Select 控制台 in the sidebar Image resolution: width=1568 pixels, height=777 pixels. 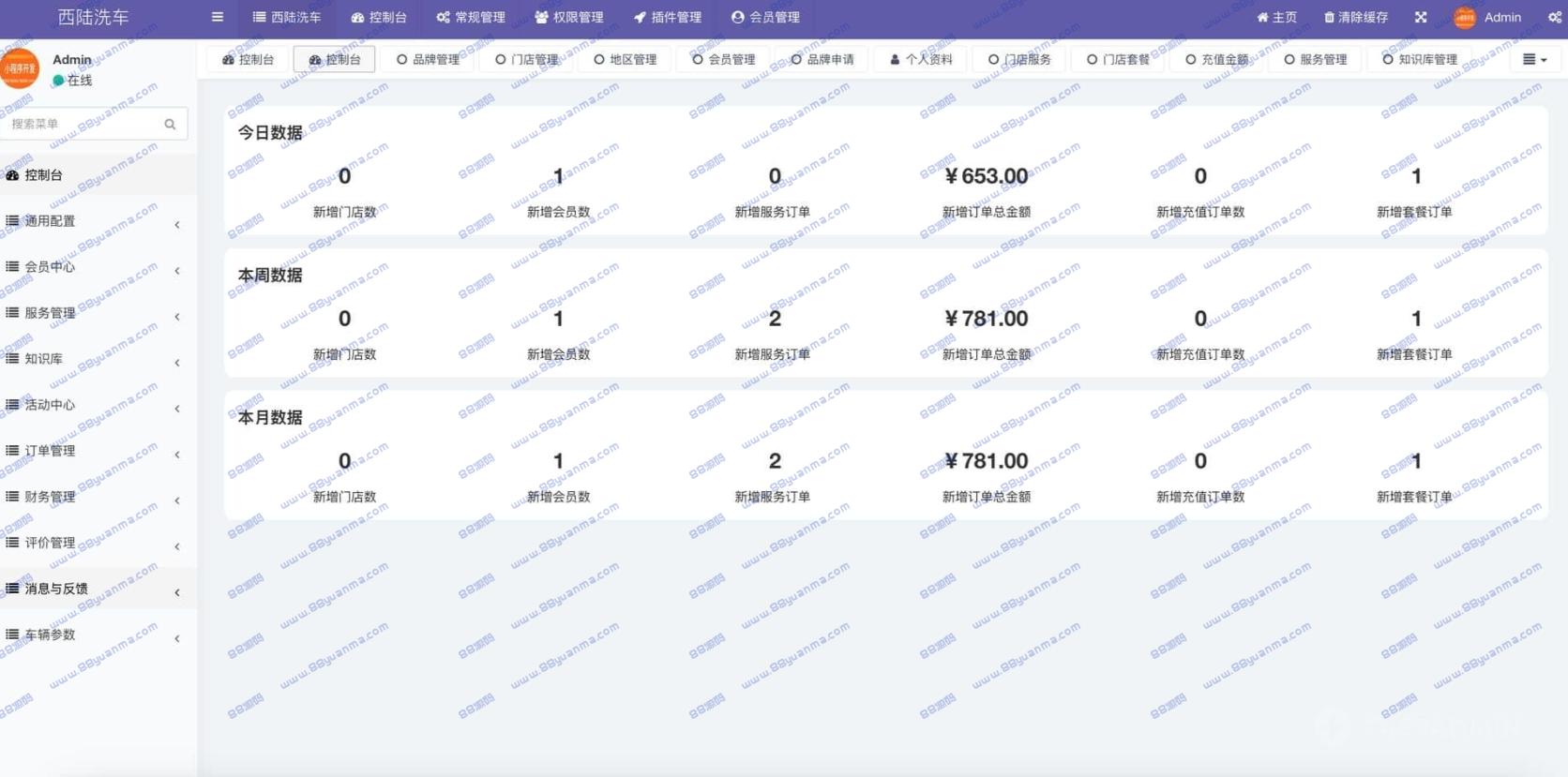98,175
